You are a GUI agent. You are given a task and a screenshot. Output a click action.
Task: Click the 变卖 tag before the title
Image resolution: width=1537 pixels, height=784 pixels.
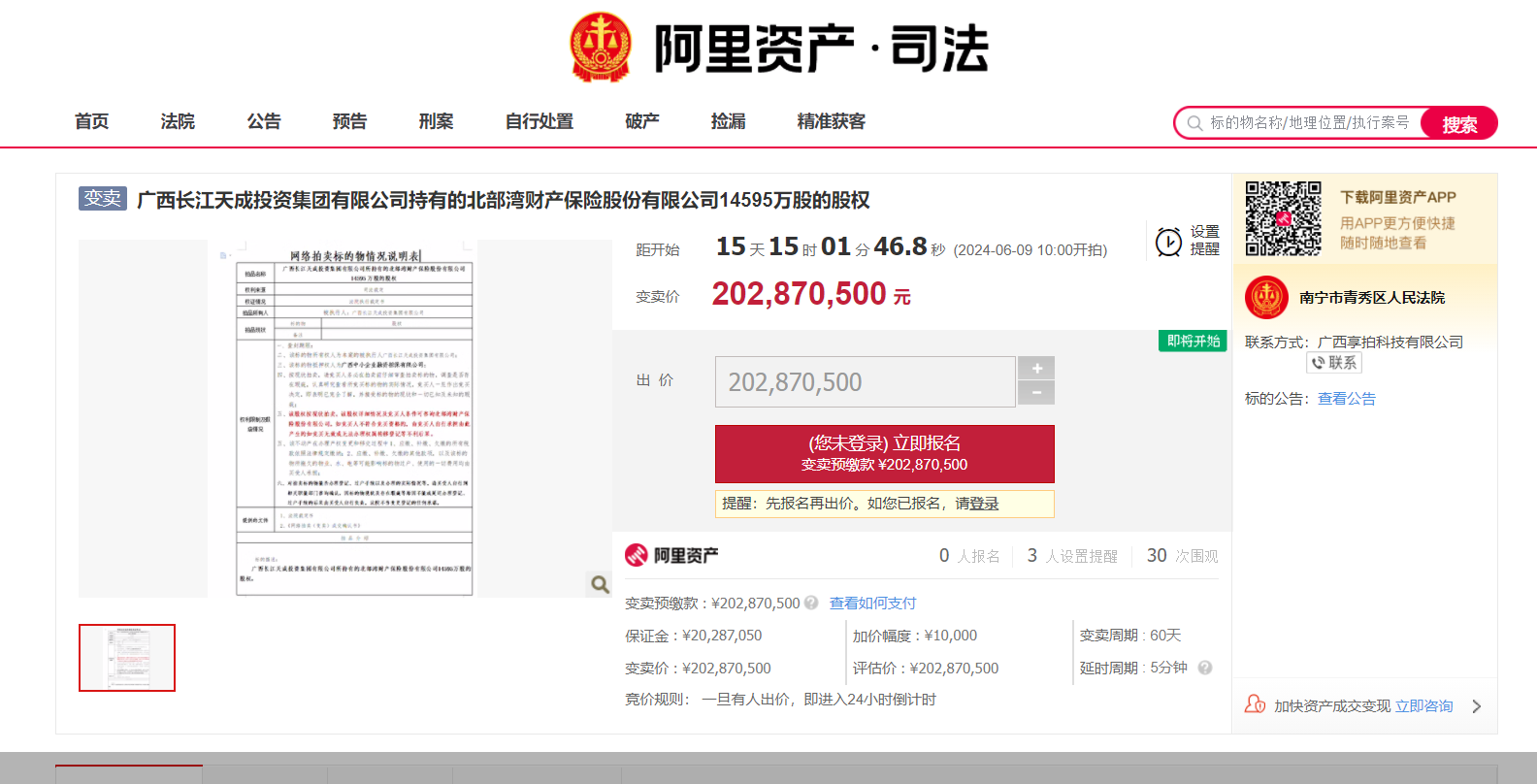[x=103, y=198]
